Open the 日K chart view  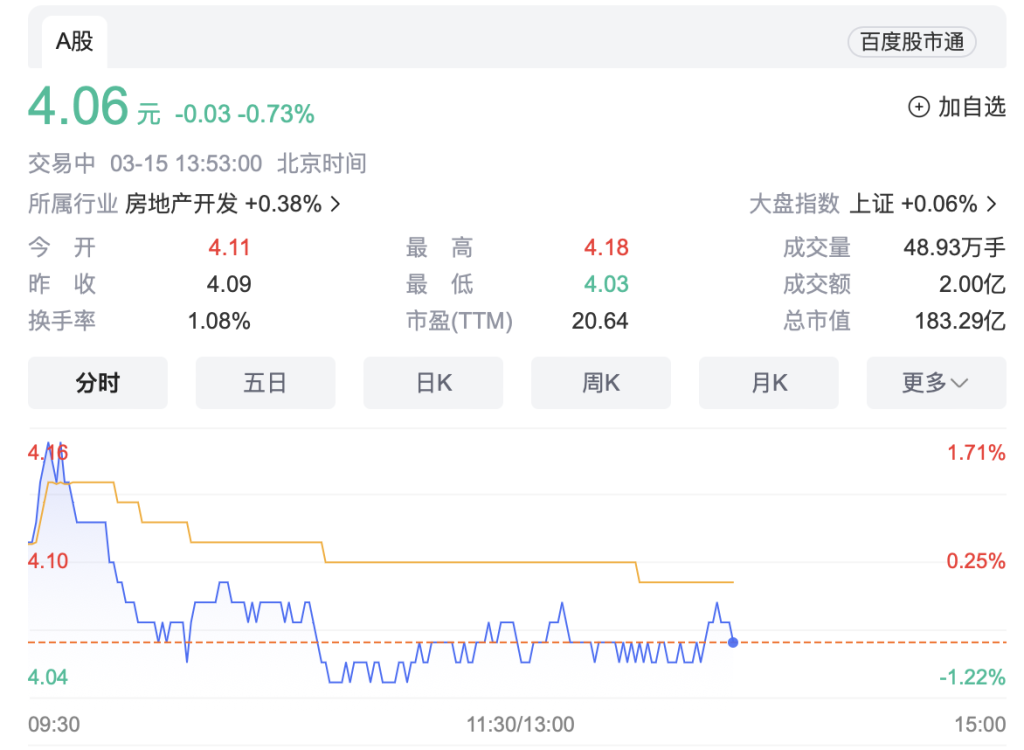point(433,383)
